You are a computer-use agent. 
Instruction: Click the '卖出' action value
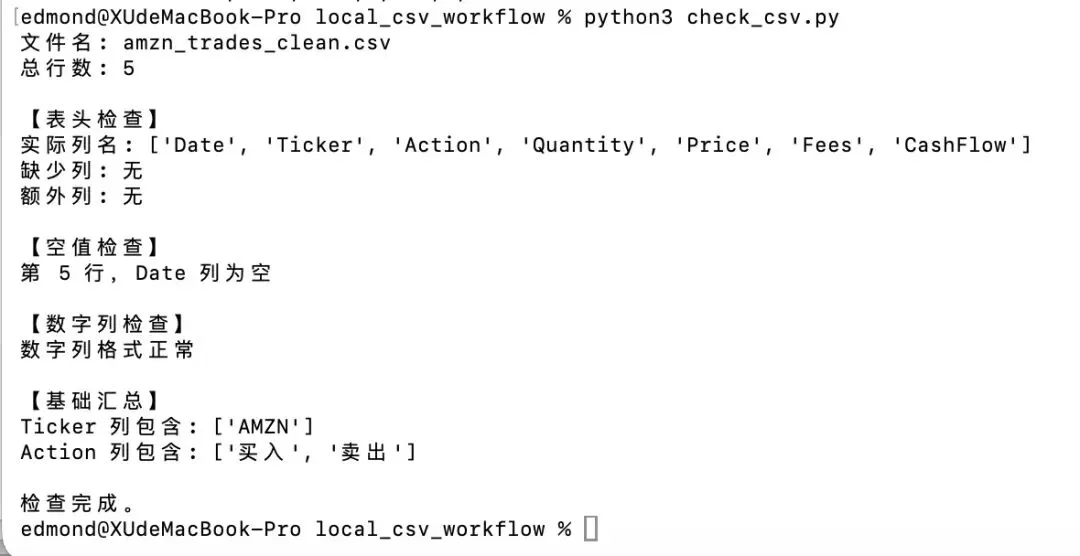[x=366, y=452]
